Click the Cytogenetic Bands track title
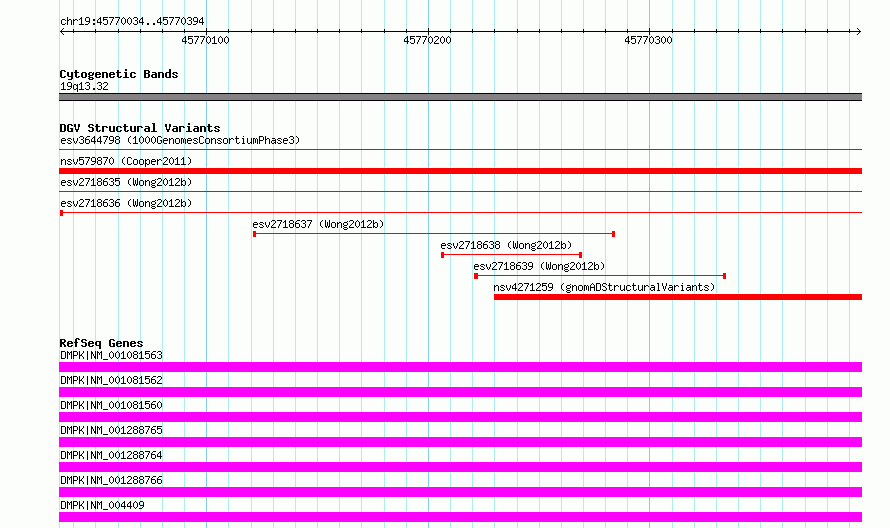The image size is (890, 528). (x=119, y=74)
